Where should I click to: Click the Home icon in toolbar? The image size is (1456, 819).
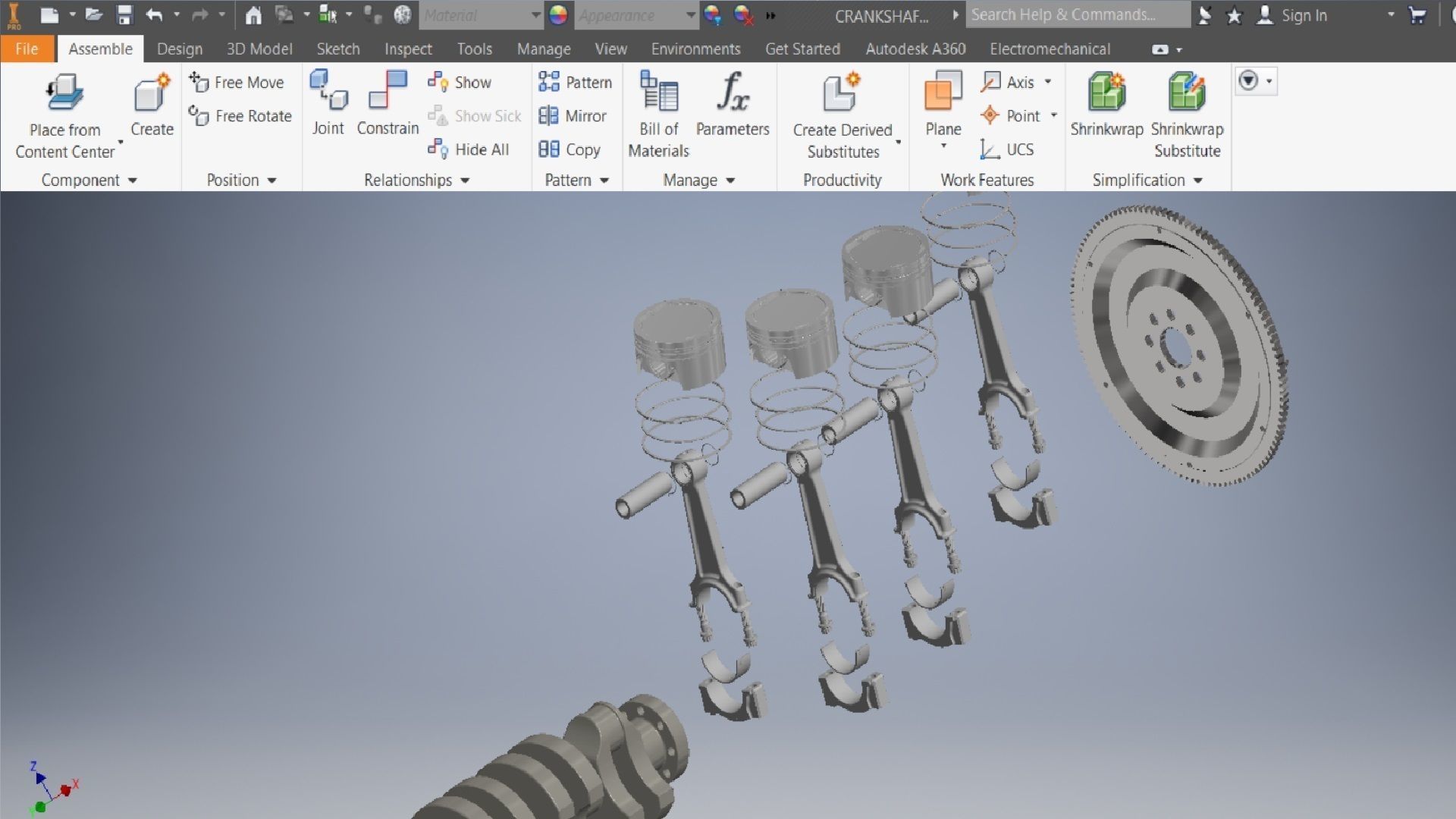(253, 15)
